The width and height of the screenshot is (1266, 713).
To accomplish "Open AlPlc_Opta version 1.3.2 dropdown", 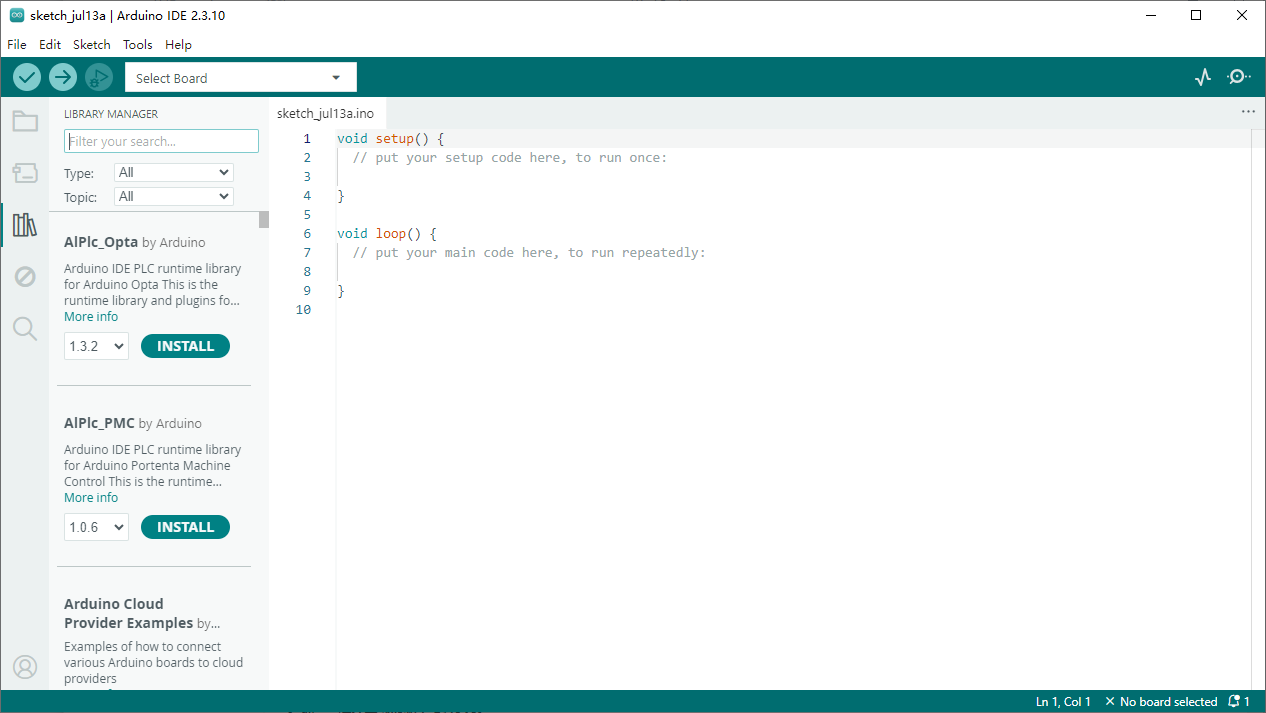I will click(x=97, y=346).
